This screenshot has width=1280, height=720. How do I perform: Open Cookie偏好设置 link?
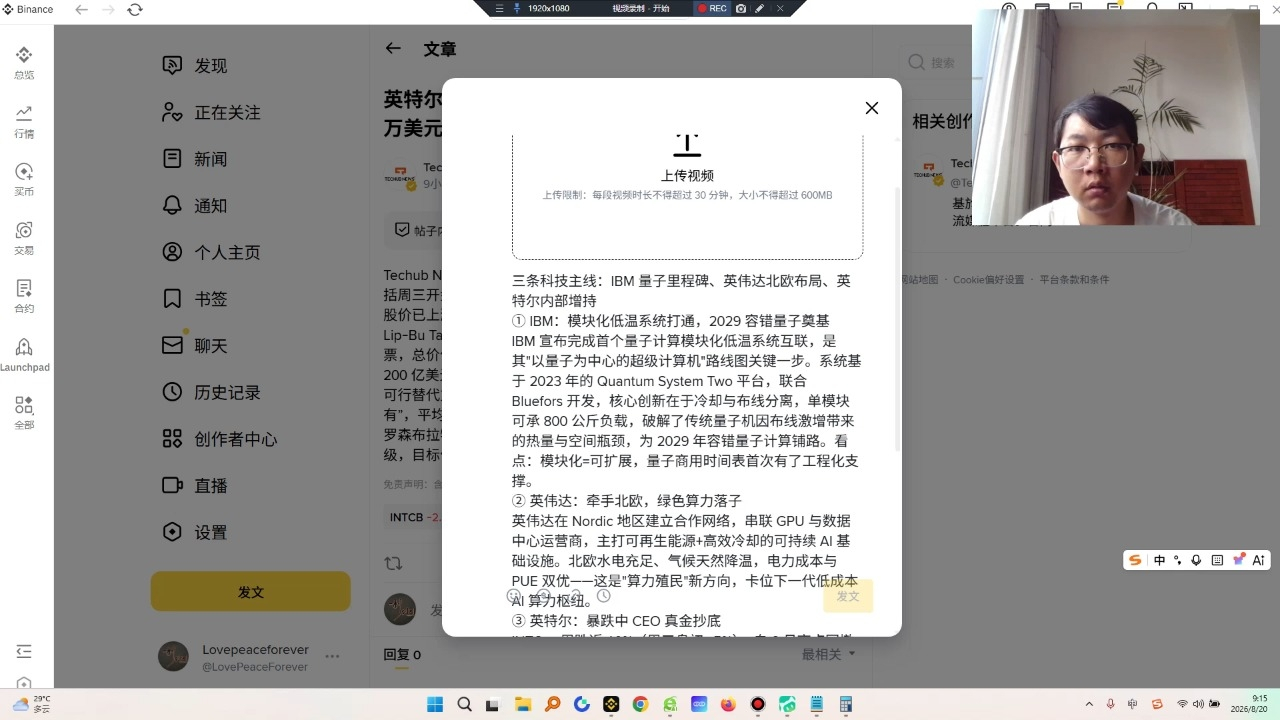988,280
